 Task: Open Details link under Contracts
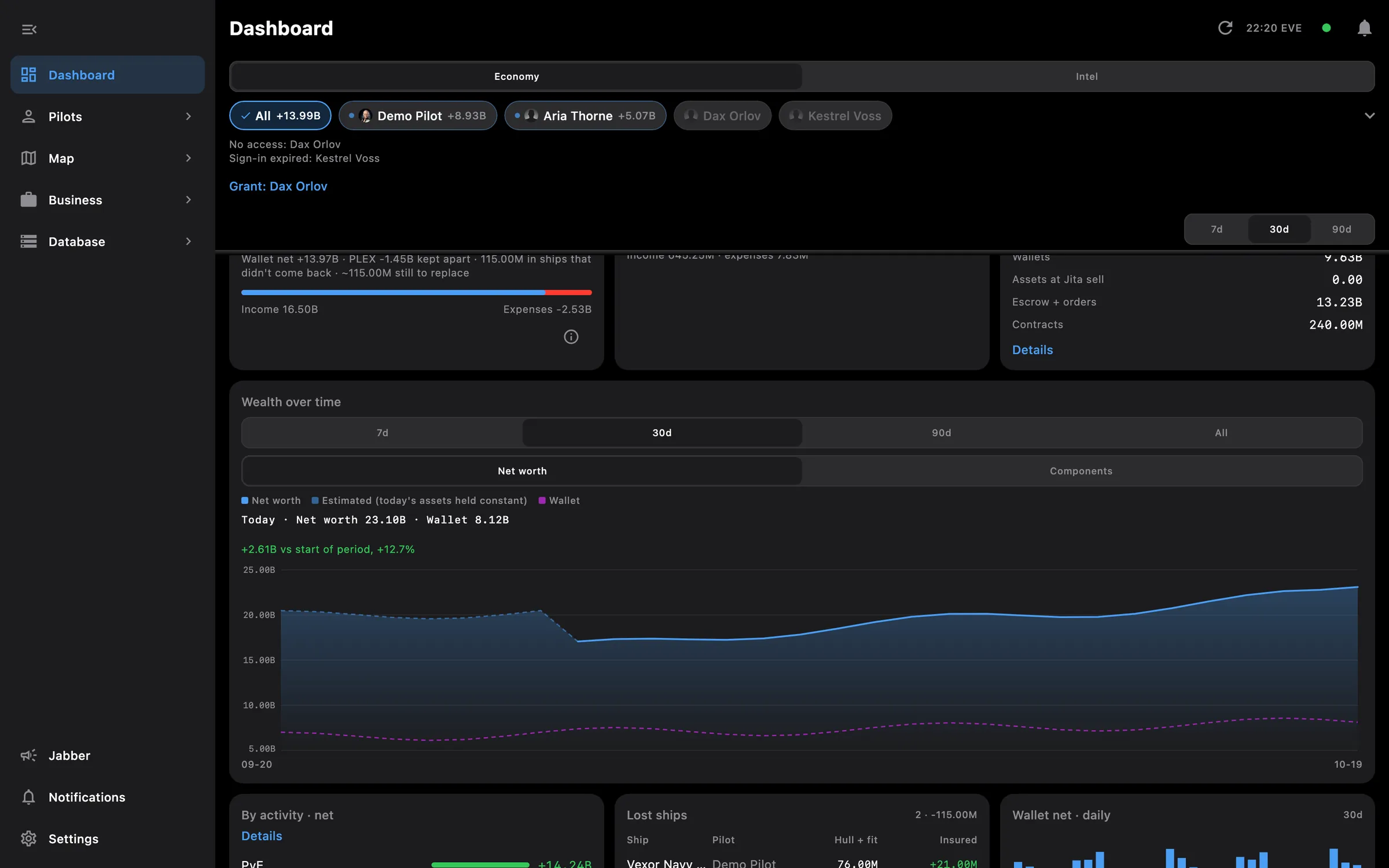point(1032,350)
